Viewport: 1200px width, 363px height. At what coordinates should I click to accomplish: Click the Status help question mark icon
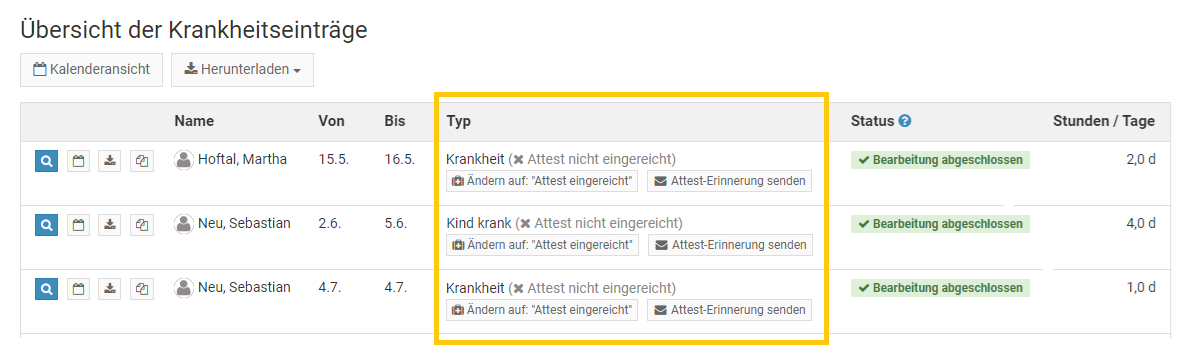click(905, 121)
